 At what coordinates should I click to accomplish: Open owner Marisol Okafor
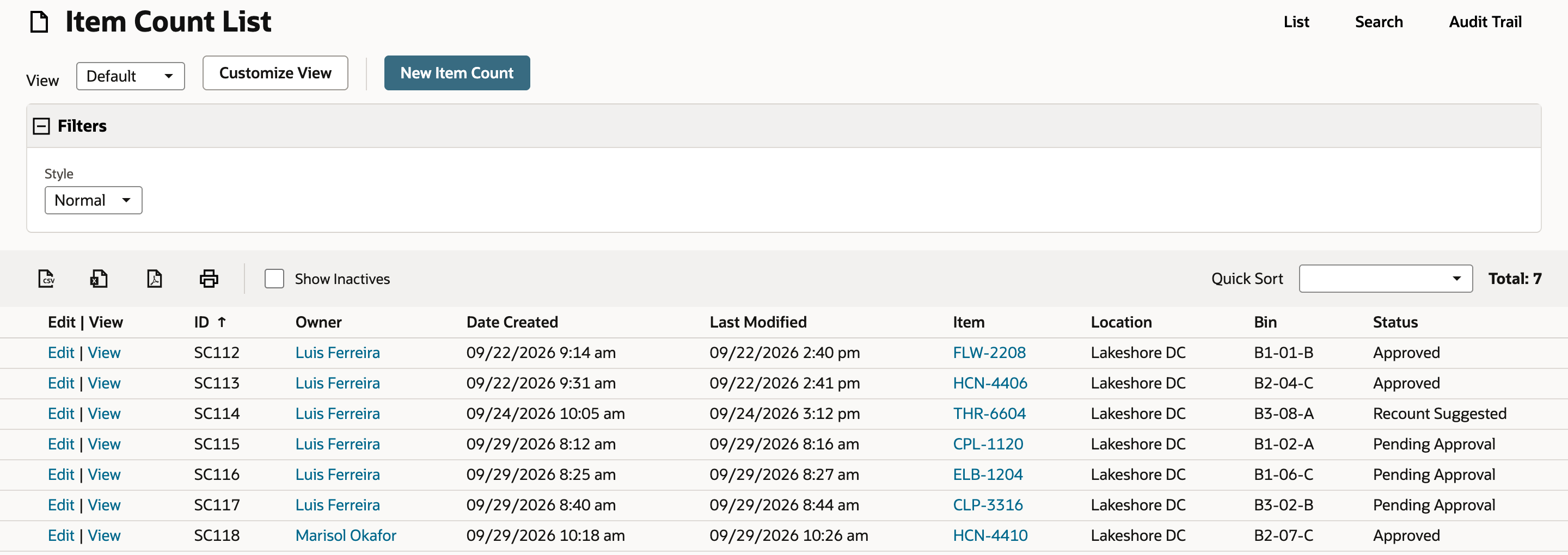pos(346,535)
